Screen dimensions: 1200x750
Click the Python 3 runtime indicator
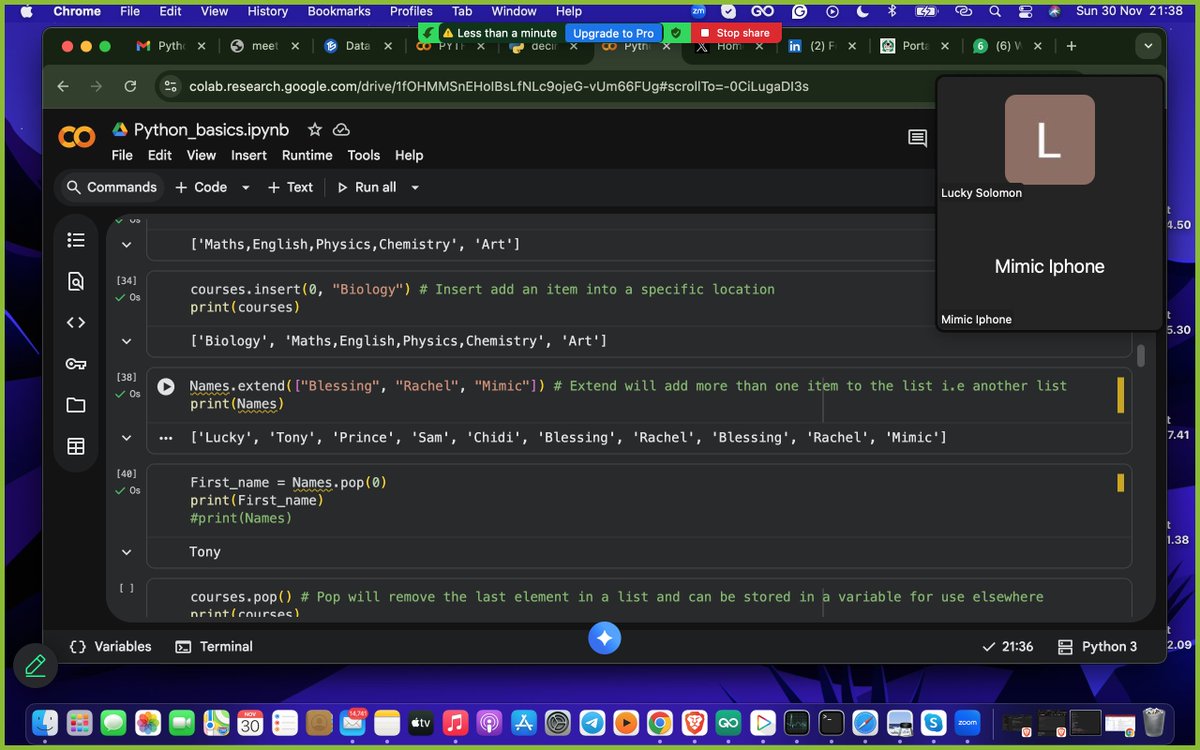click(x=1097, y=647)
